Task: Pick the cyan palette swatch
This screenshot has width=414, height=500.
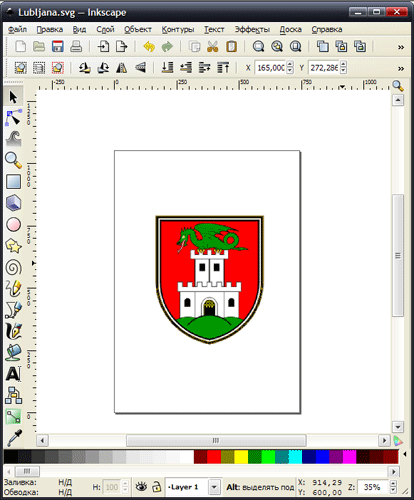Action: coord(295,457)
